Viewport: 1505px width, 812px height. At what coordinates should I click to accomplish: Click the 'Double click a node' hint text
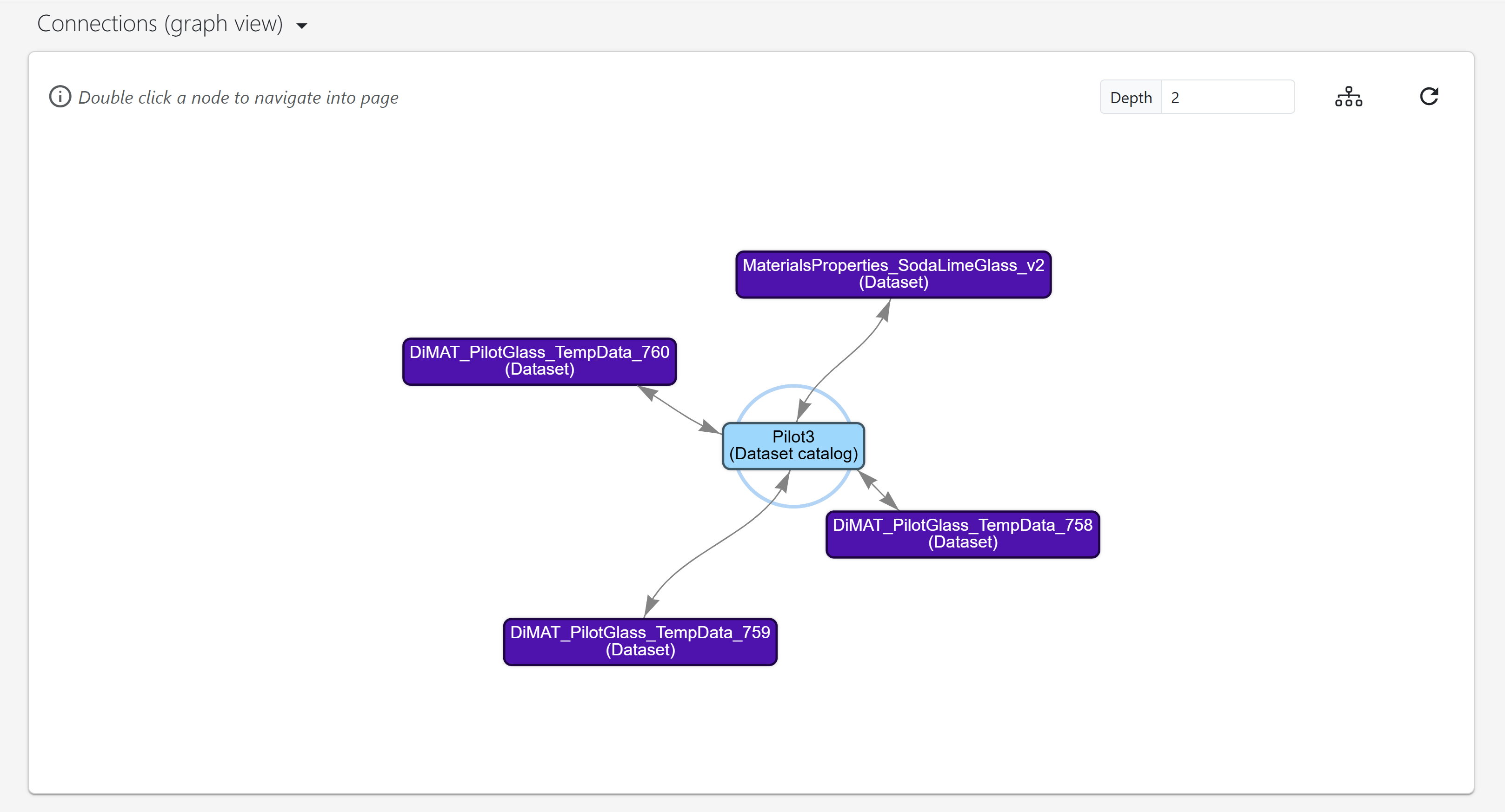(239, 98)
